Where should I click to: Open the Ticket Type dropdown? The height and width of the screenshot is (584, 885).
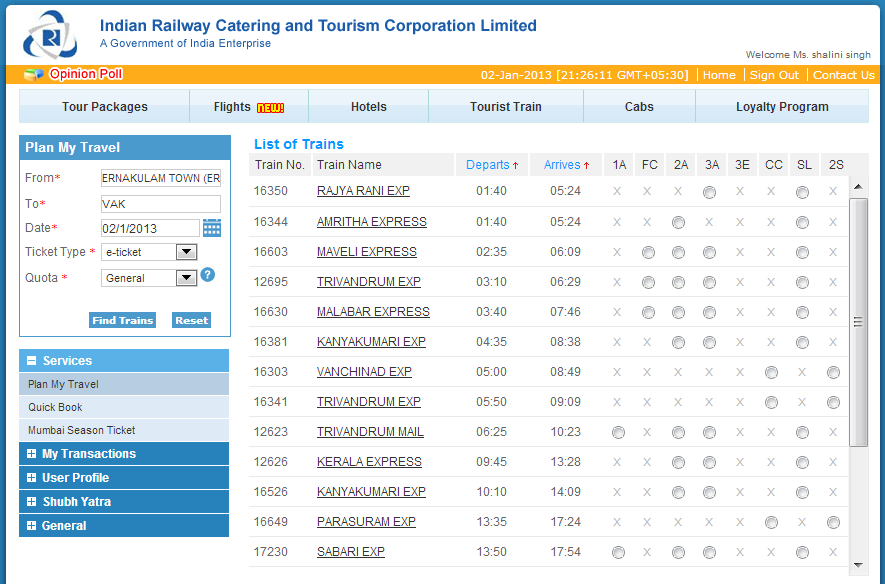pyautogui.click(x=186, y=252)
